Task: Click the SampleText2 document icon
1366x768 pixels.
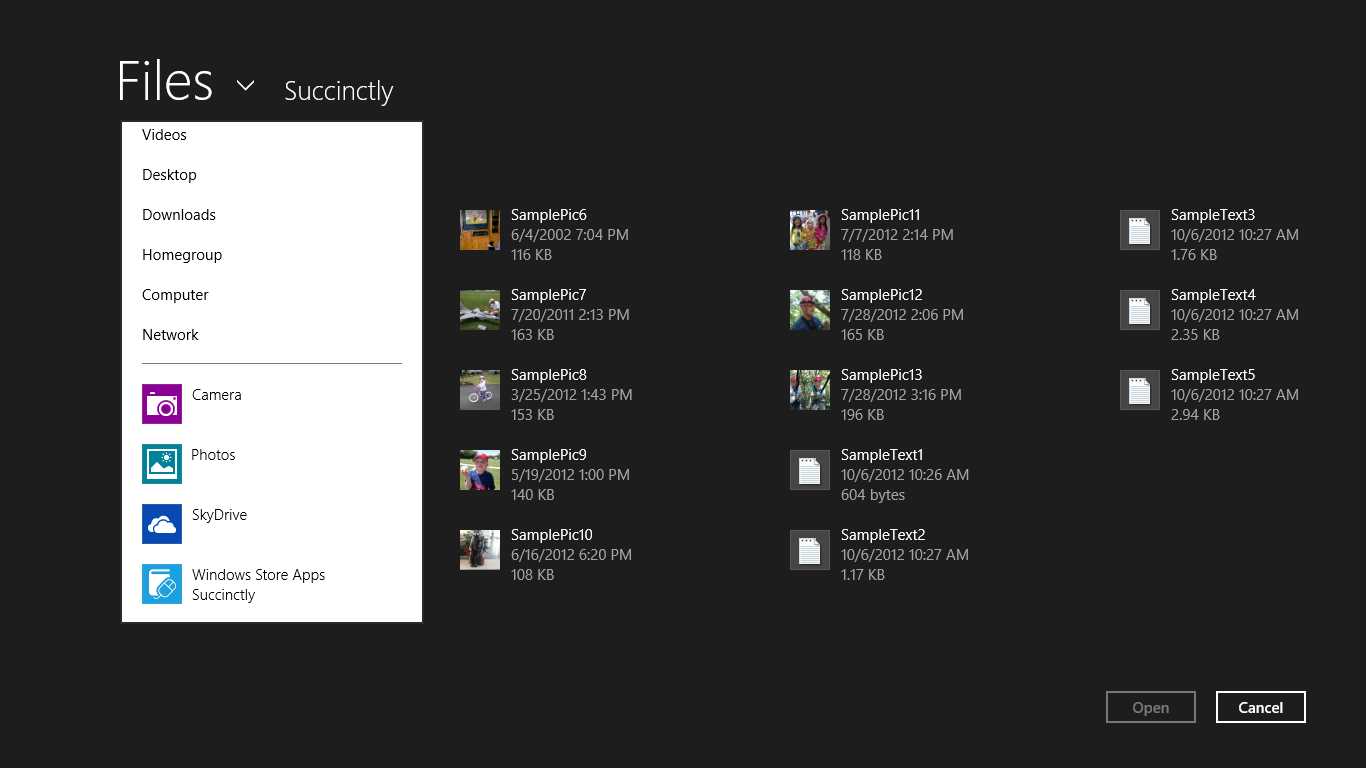Action: click(809, 550)
